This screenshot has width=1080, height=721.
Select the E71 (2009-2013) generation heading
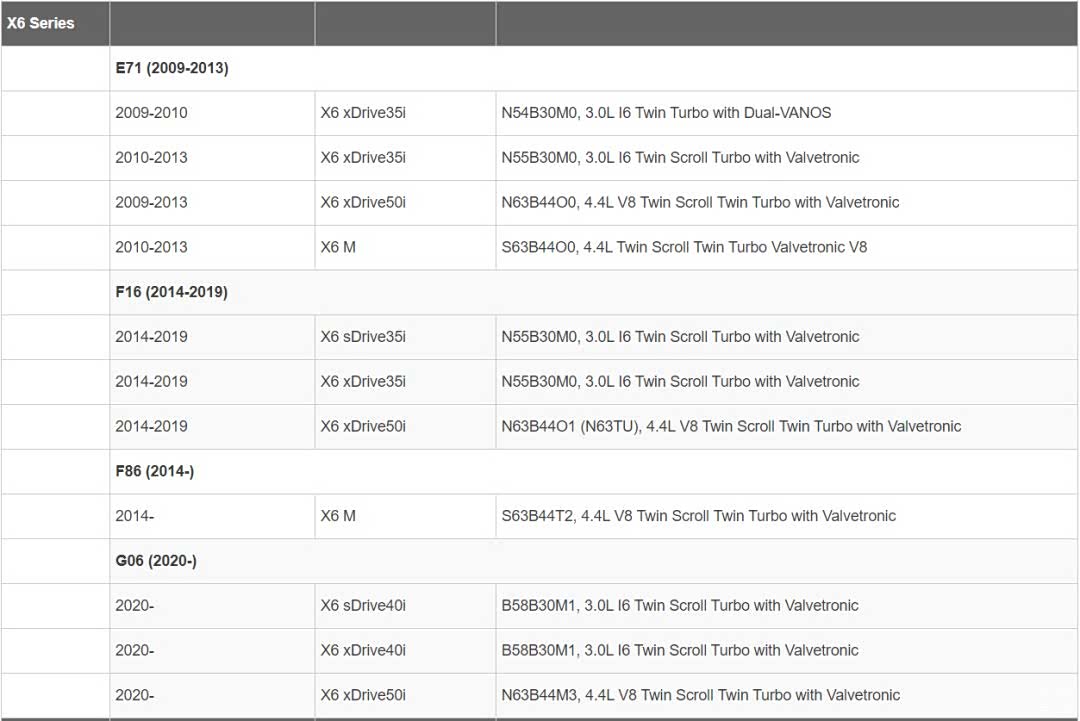pyautogui.click(x=171, y=68)
